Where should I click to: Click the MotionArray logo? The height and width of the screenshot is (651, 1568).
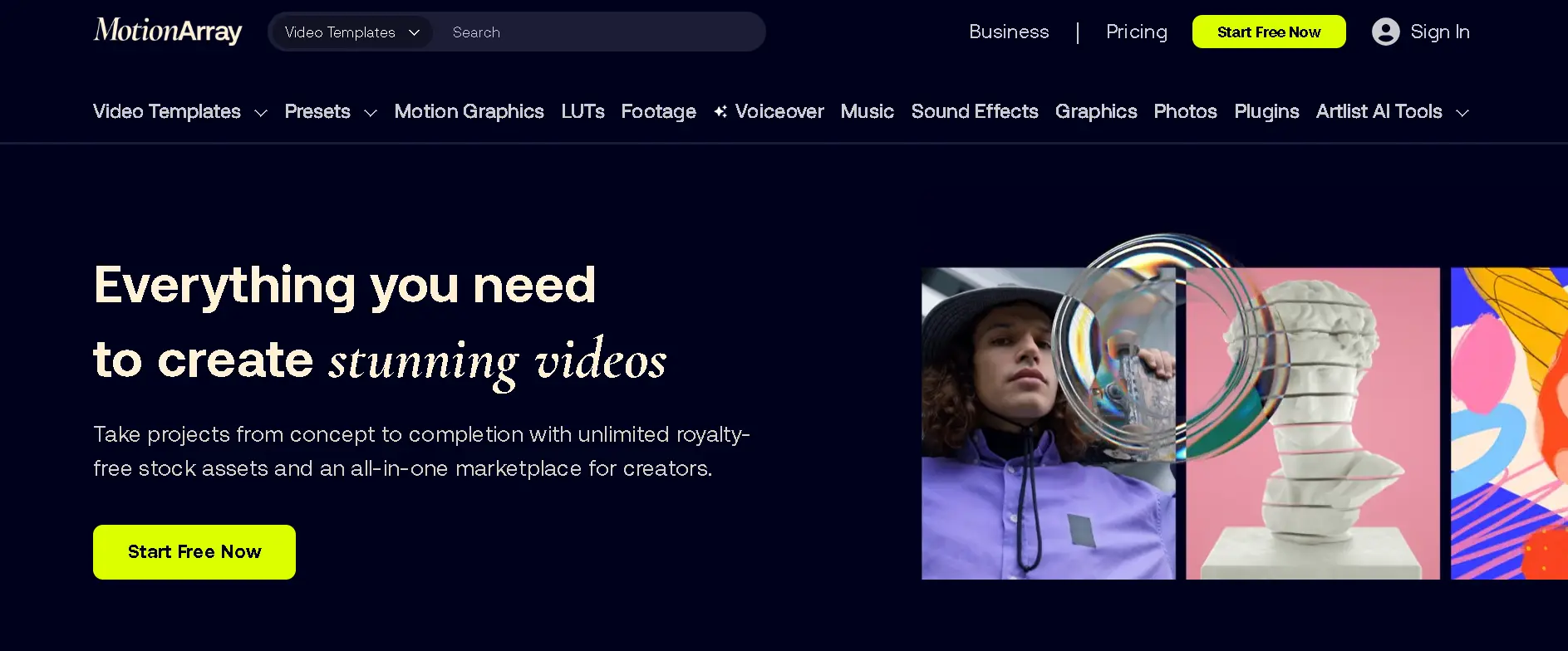pos(168,32)
